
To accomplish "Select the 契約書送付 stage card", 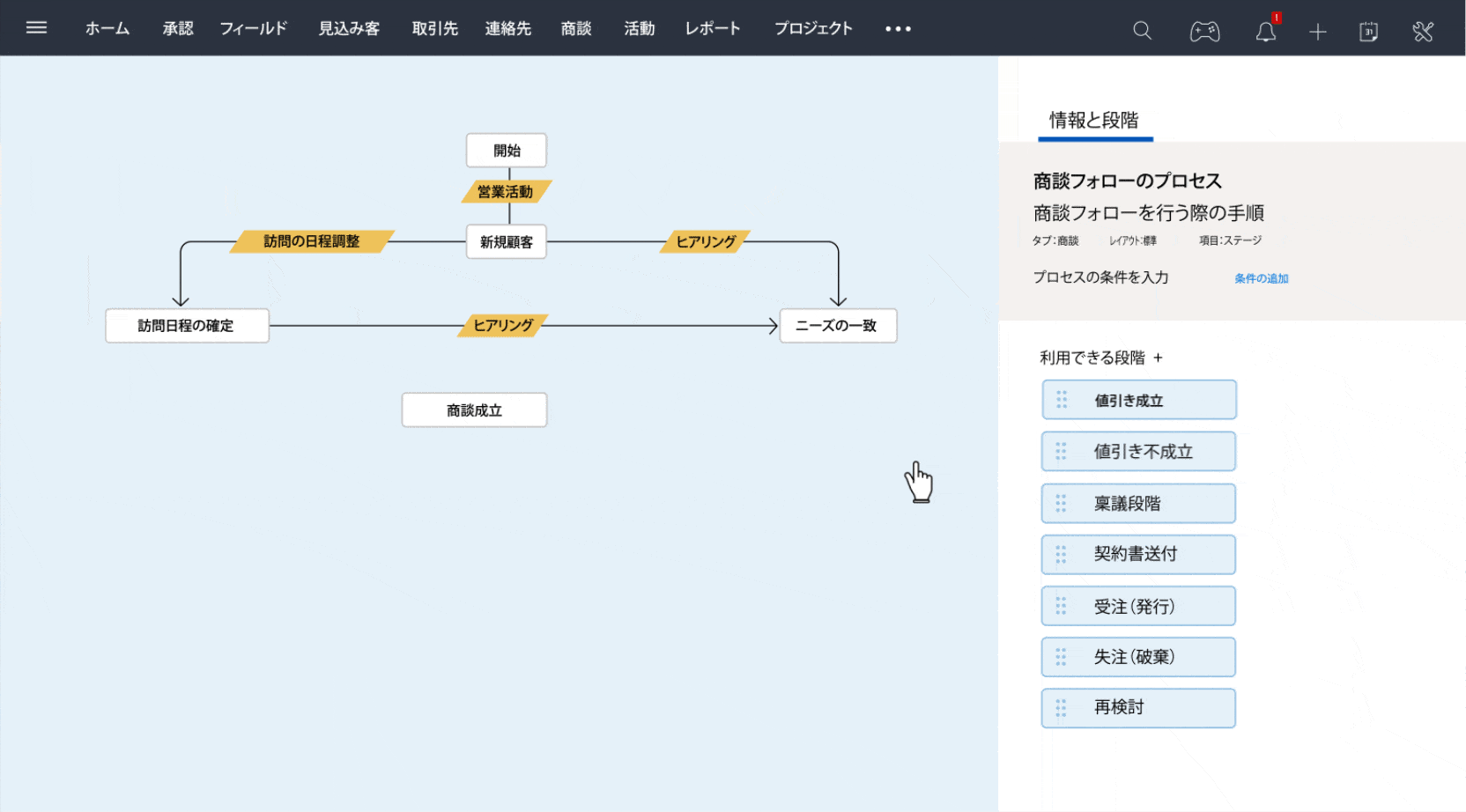I will tap(1139, 554).
